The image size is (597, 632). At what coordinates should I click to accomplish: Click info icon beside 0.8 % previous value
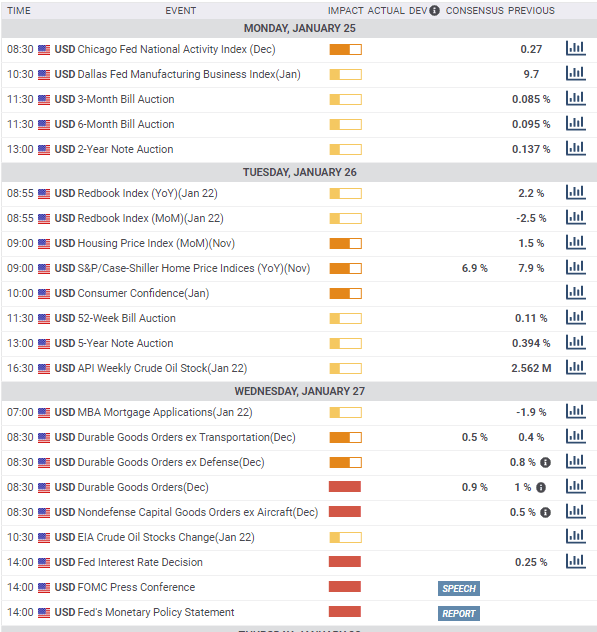545,462
